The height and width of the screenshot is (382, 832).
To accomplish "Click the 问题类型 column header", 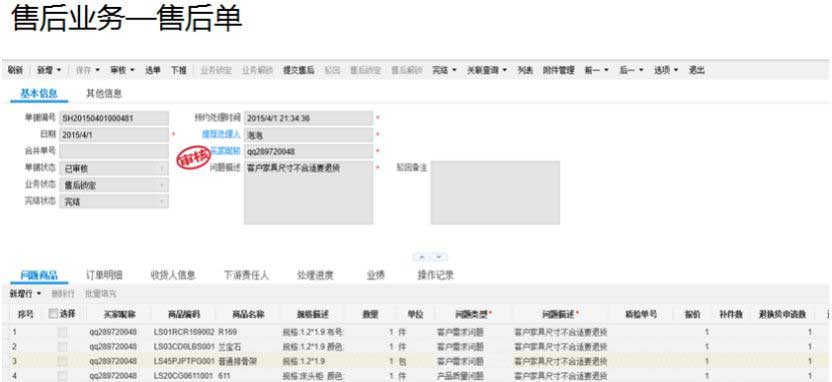I will coord(473,314).
